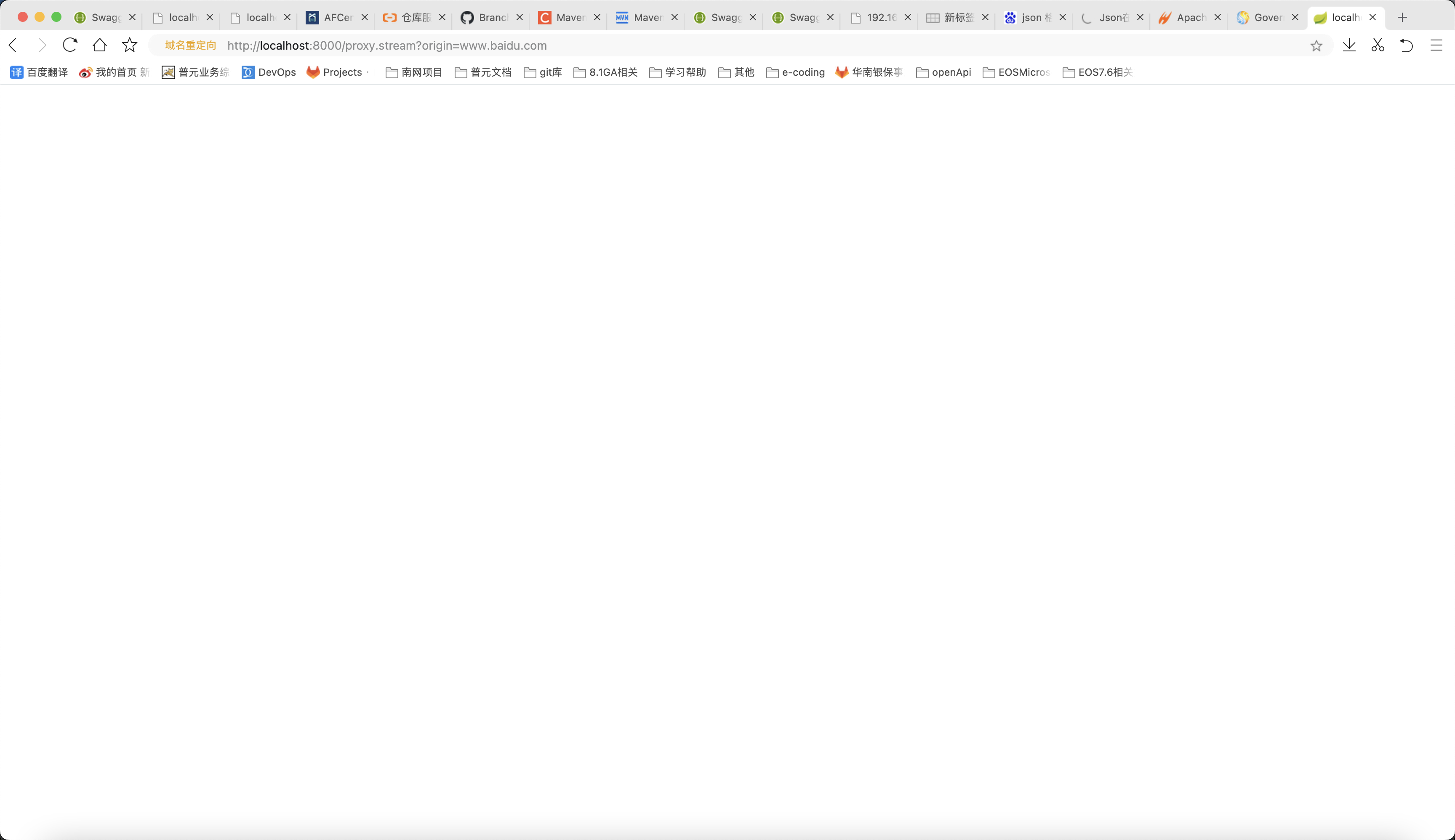Click the scissors screenshot tool icon
The width and height of the screenshot is (1455, 840).
[1378, 45]
